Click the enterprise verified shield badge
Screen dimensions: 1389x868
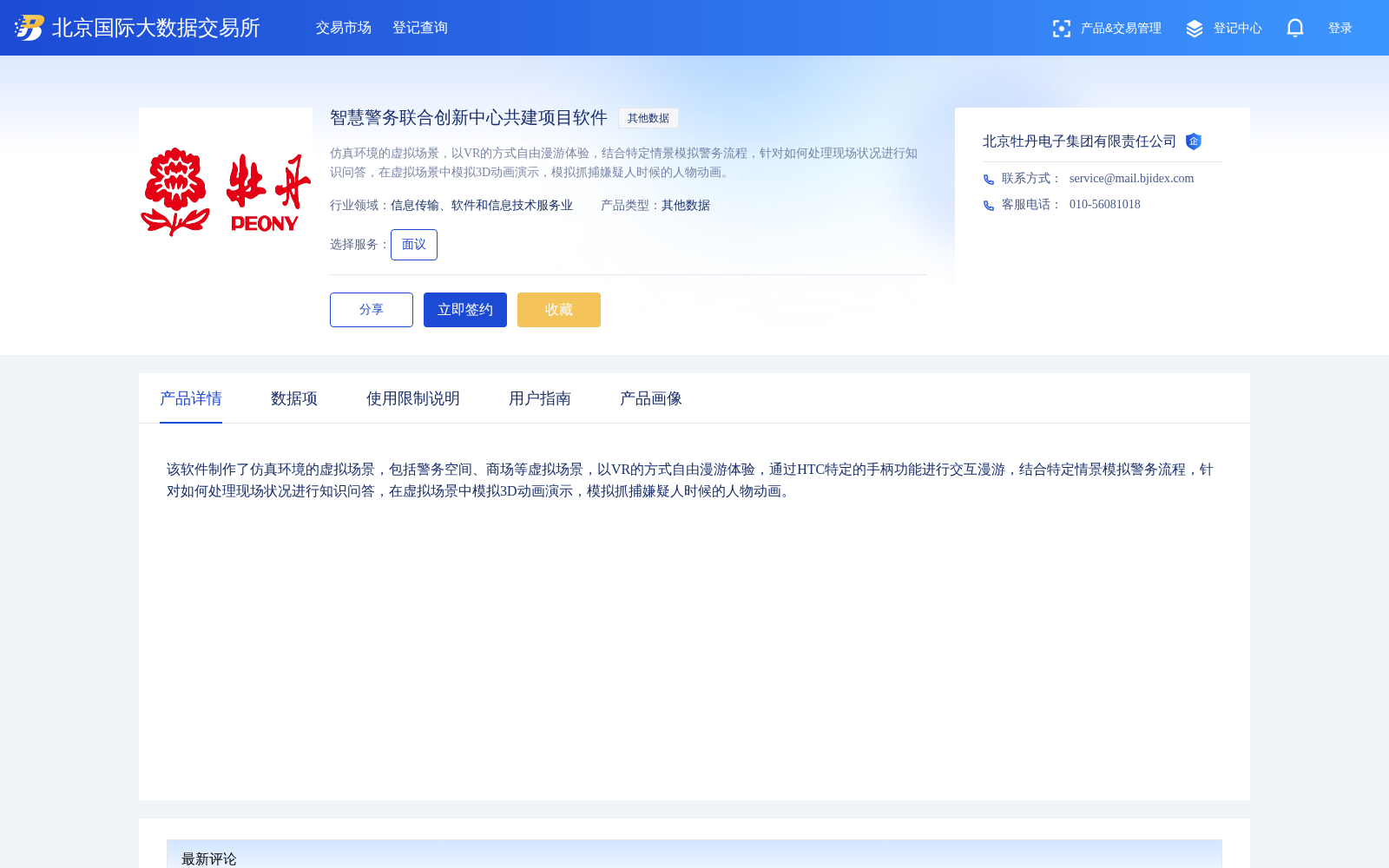coord(1194,141)
